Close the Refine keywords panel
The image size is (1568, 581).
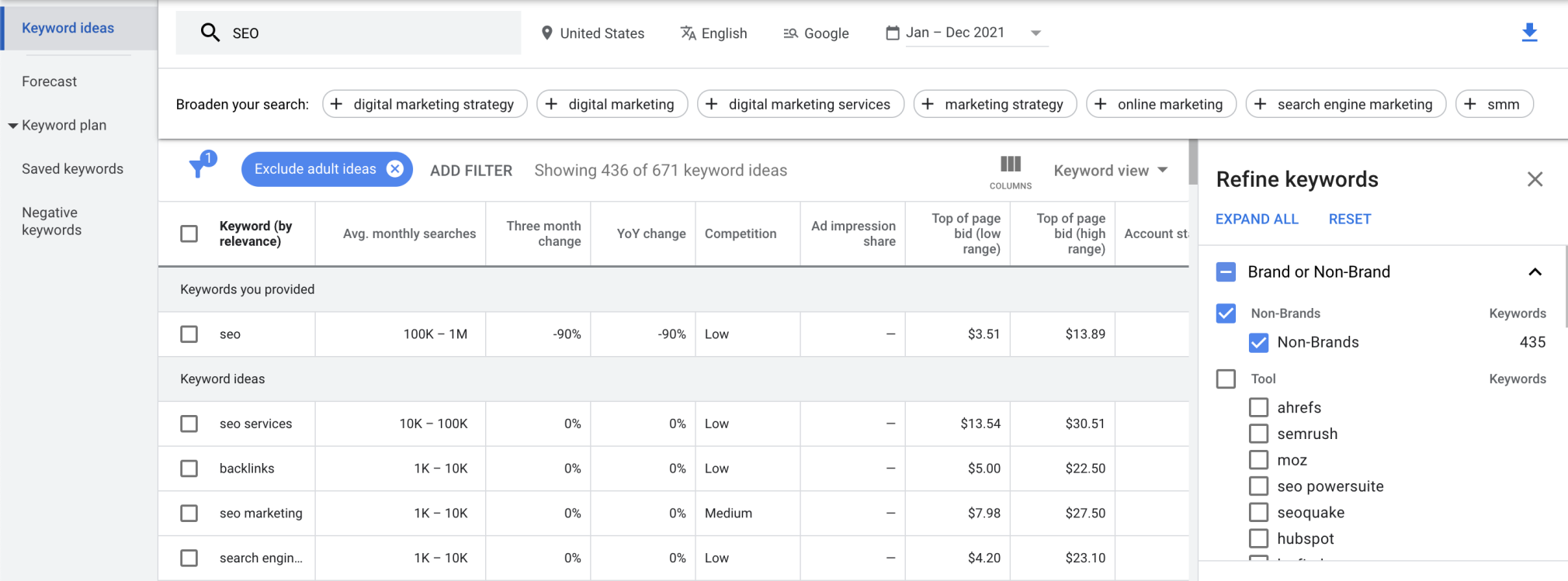pyautogui.click(x=1535, y=179)
